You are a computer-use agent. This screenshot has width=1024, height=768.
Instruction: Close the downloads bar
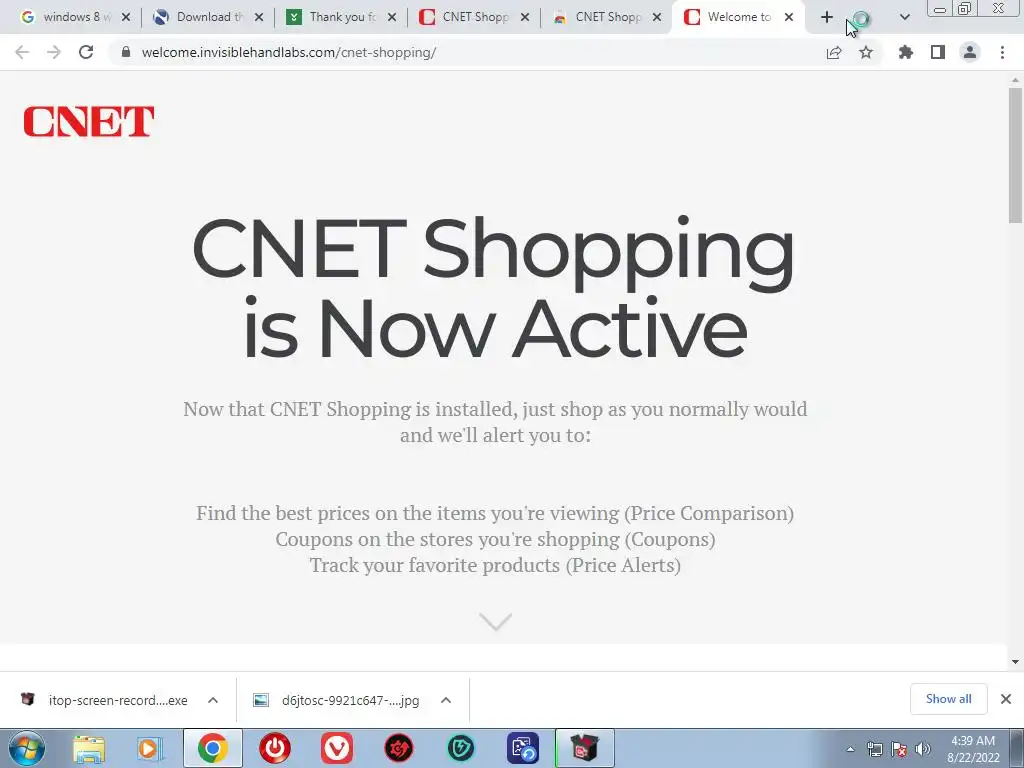(x=1006, y=699)
